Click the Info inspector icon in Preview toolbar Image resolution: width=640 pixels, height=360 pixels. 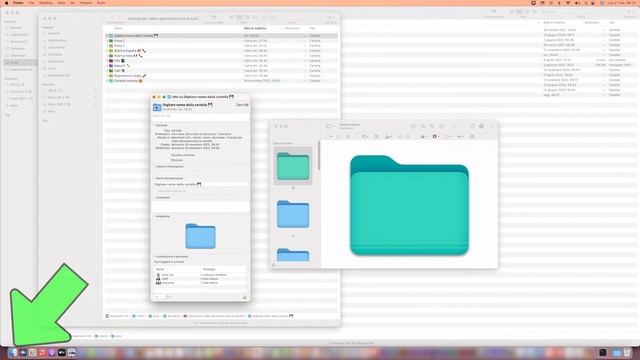(x=413, y=126)
